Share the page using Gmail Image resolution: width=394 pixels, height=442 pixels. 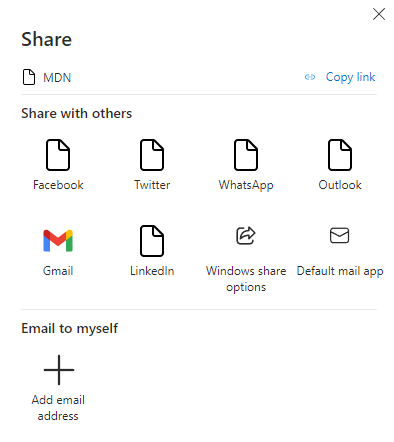[x=58, y=252]
